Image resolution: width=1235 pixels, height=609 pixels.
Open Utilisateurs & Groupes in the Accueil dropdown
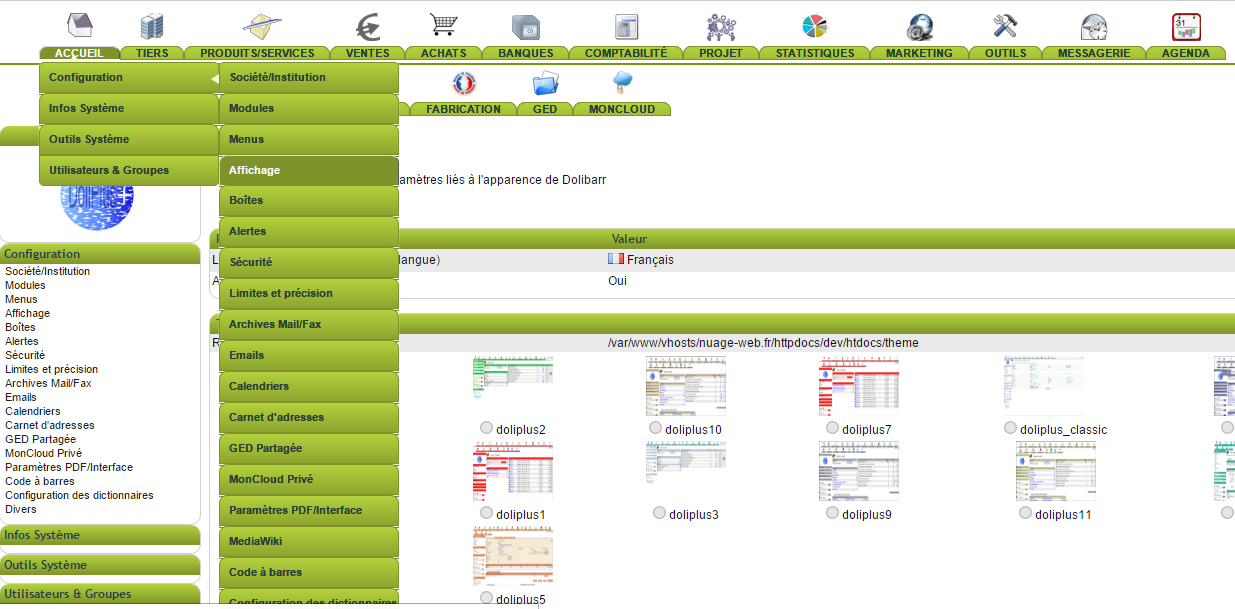[129, 171]
